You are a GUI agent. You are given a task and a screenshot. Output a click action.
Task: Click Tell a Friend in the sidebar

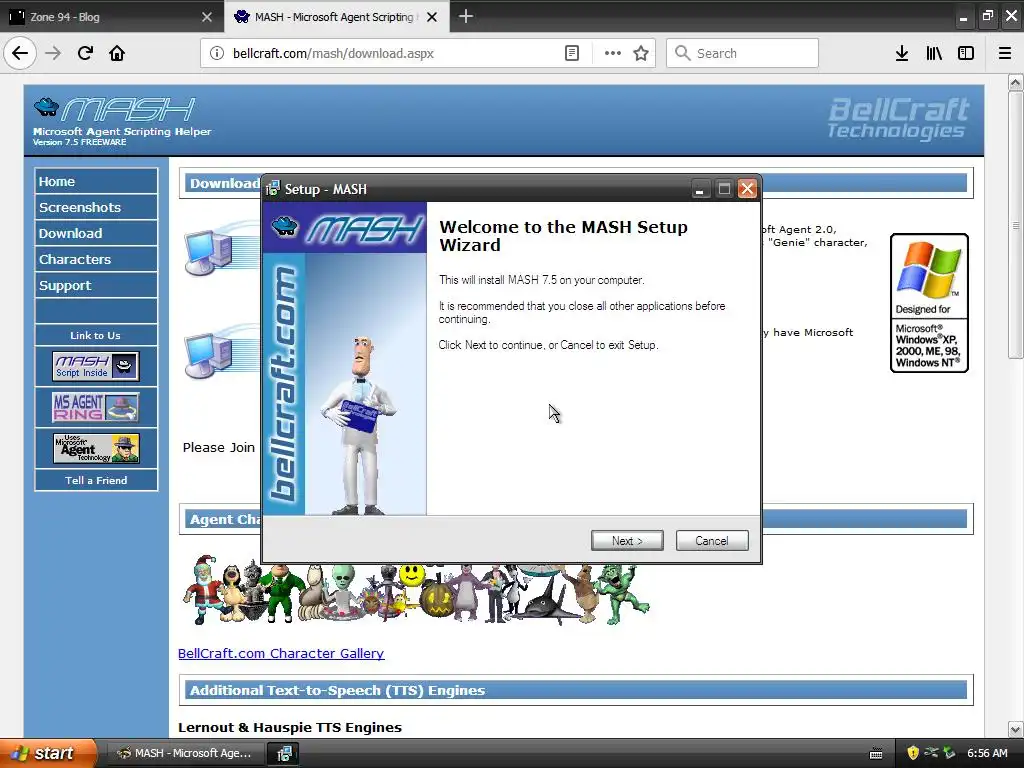(x=96, y=480)
